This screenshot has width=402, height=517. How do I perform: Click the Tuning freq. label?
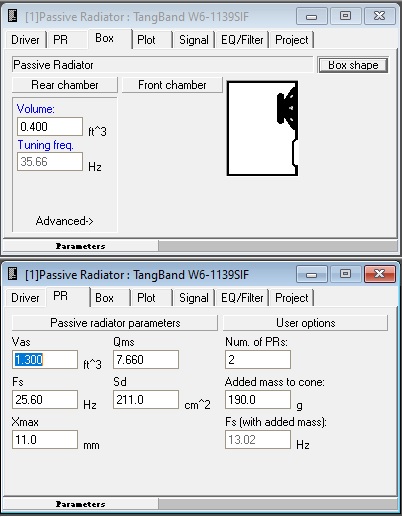pos(45,145)
